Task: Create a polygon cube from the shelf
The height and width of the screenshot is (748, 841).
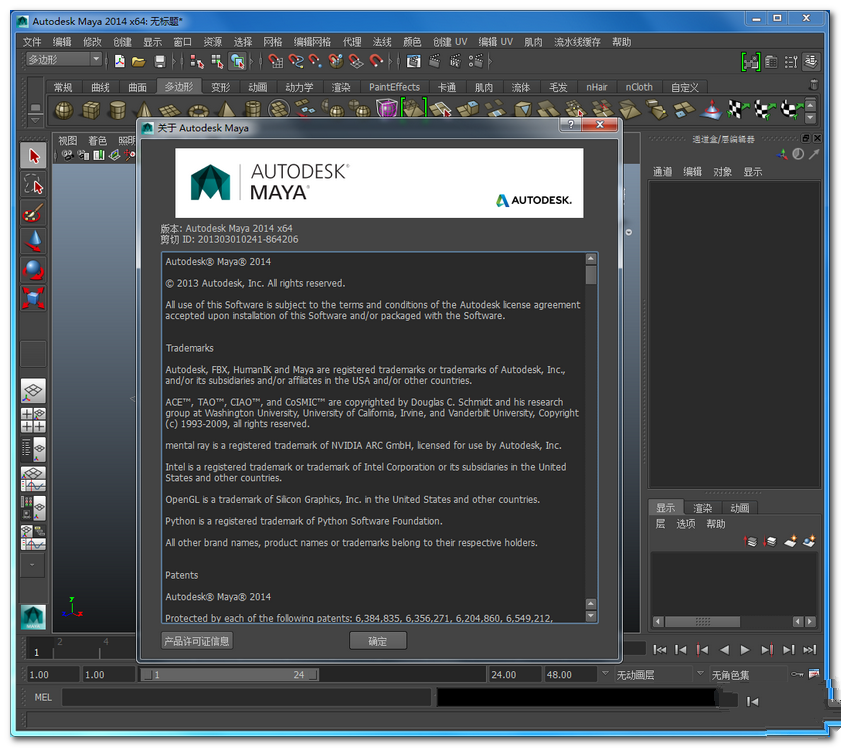Action: [x=91, y=110]
